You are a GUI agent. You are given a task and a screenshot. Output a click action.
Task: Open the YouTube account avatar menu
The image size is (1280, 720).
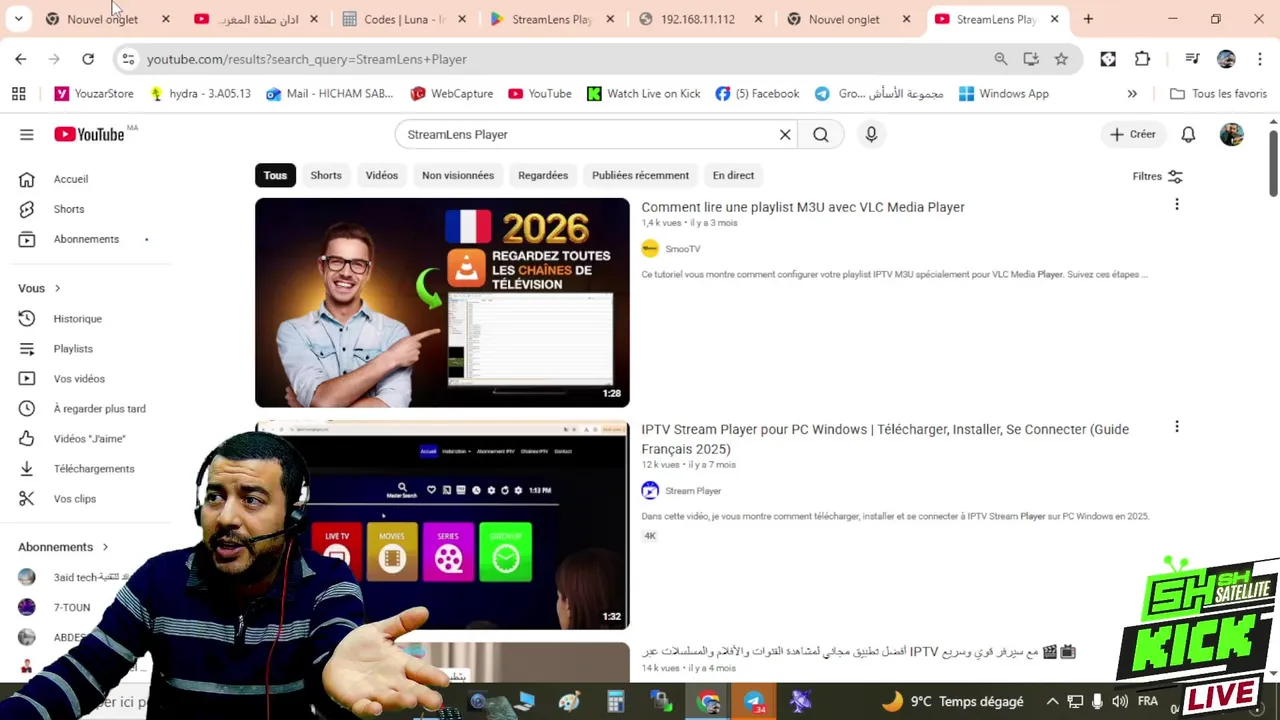coord(1232,134)
